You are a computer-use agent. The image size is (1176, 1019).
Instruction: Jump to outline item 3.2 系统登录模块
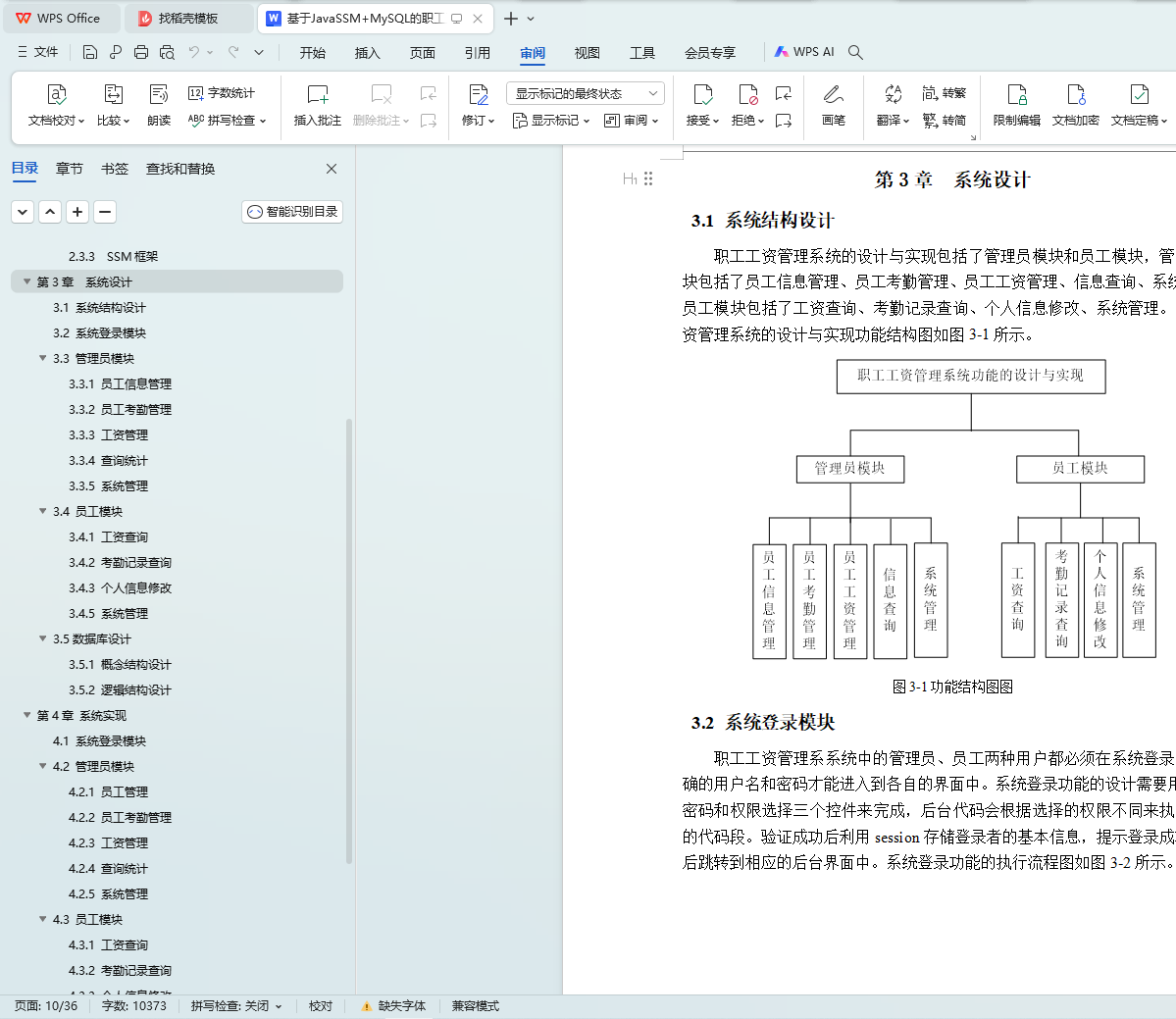(99, 332)
